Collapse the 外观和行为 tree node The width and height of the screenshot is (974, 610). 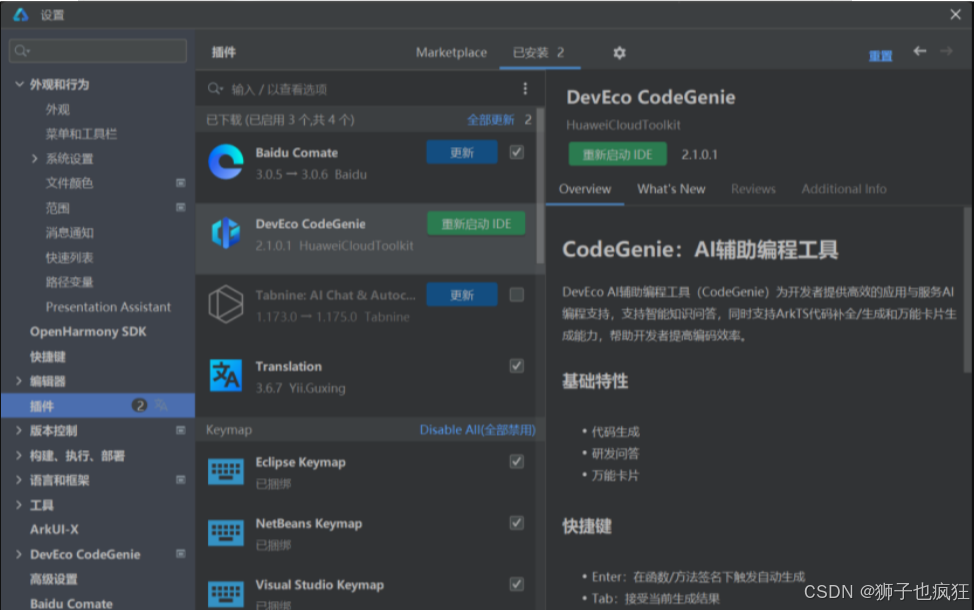click(19, 84)
